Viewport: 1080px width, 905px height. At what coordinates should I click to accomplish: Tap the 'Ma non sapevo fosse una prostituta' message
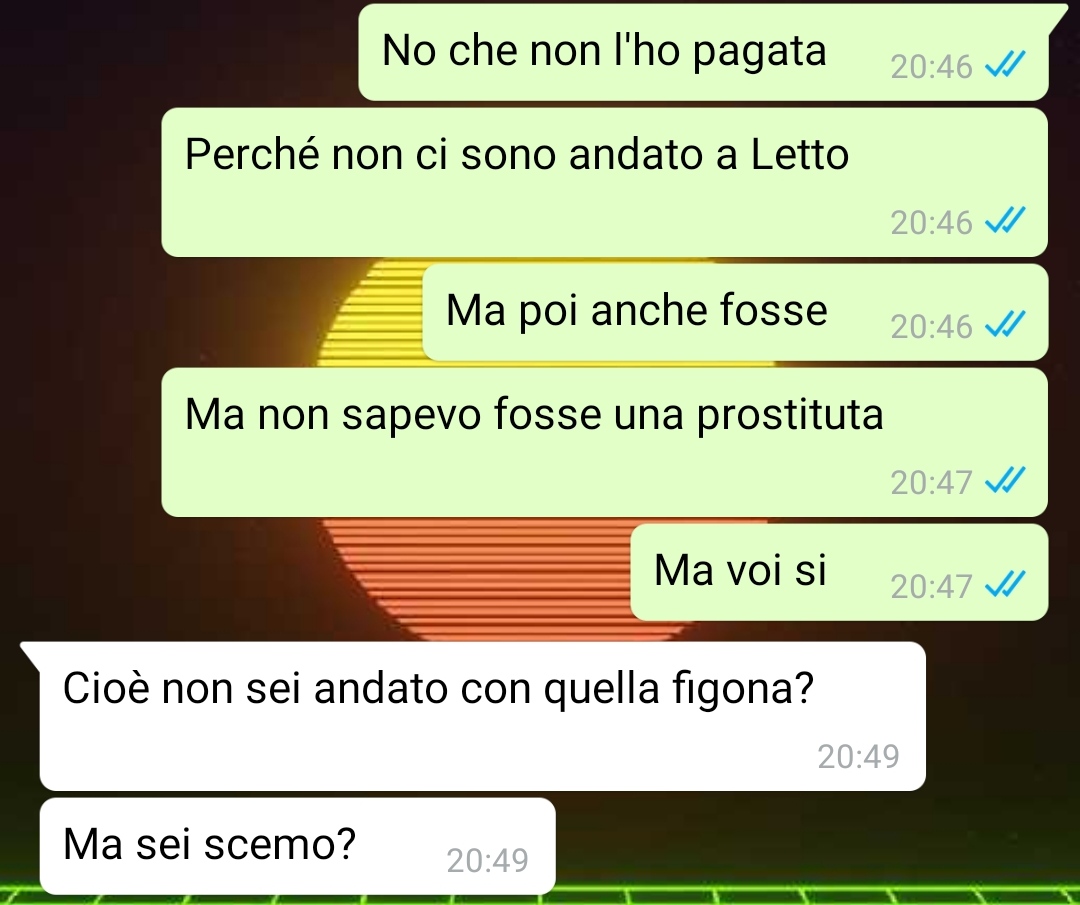[605, 442]
